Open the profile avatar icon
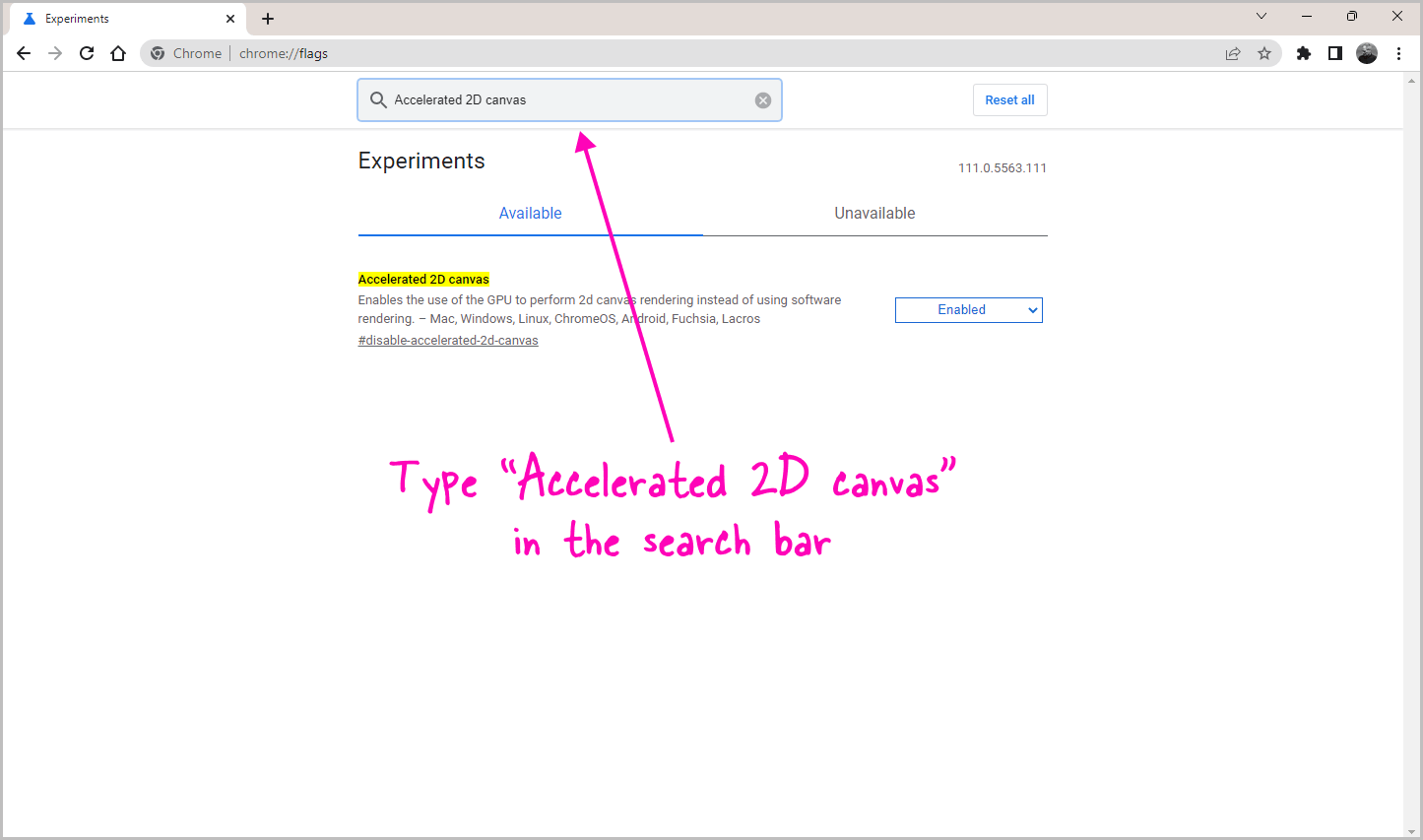This screenshot has width=1423, height=840. (1368, 53)
